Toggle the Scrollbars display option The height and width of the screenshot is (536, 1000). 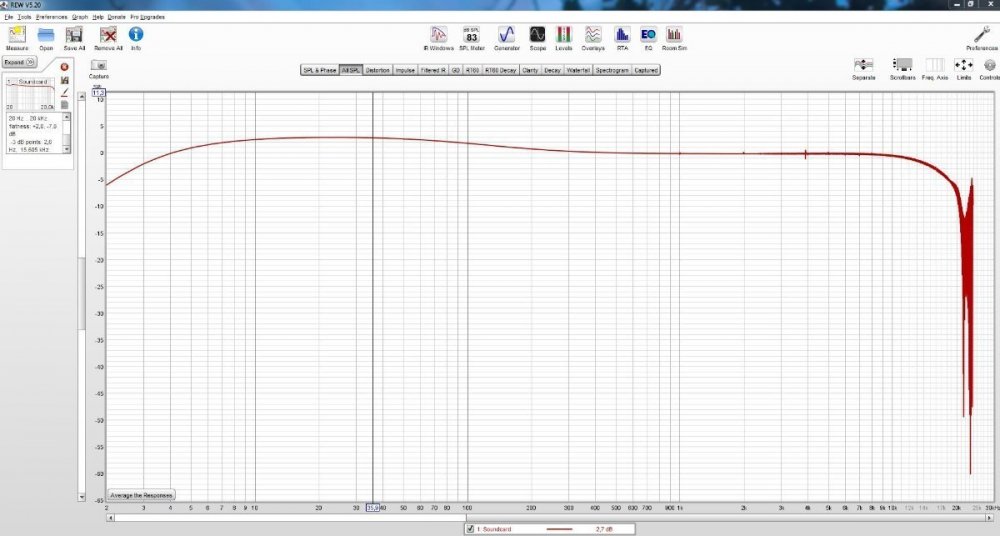click(x=902, y=67)
